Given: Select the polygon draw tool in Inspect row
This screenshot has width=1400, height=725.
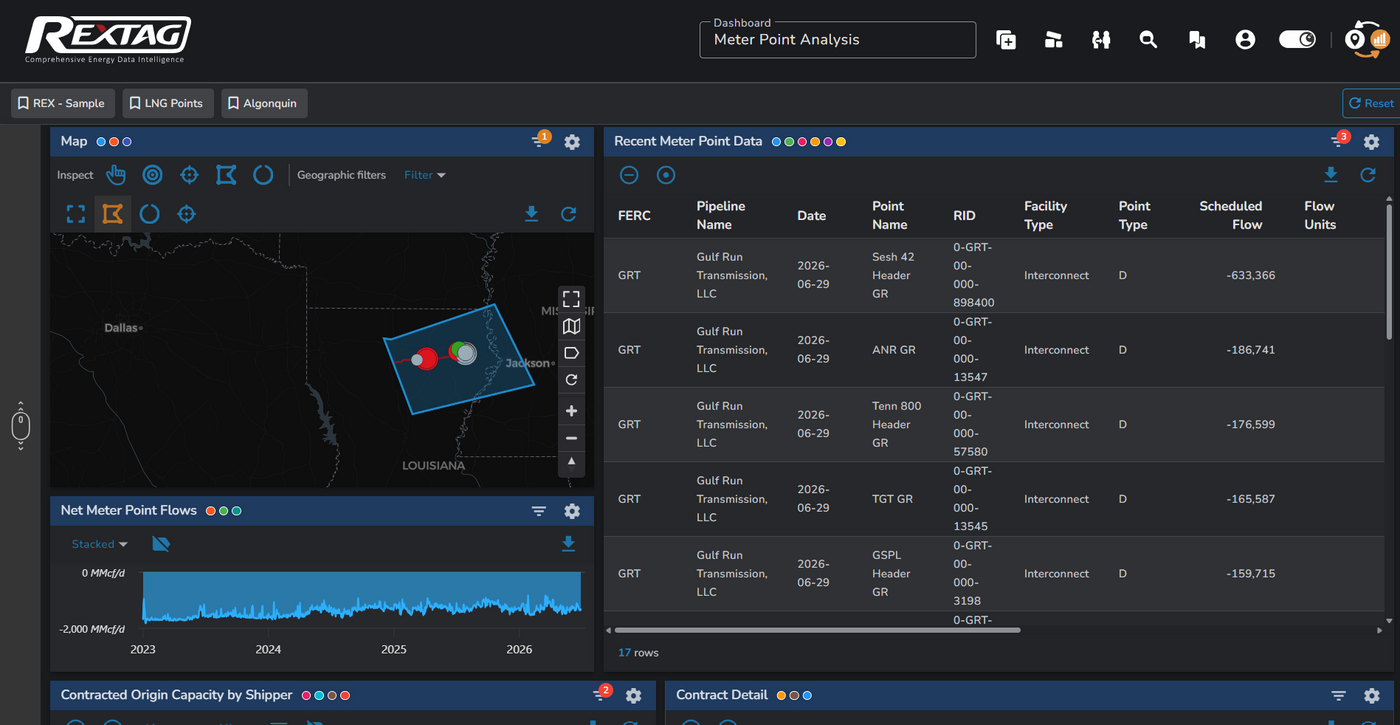Looking at the screenshot, I should pos(226,175).
